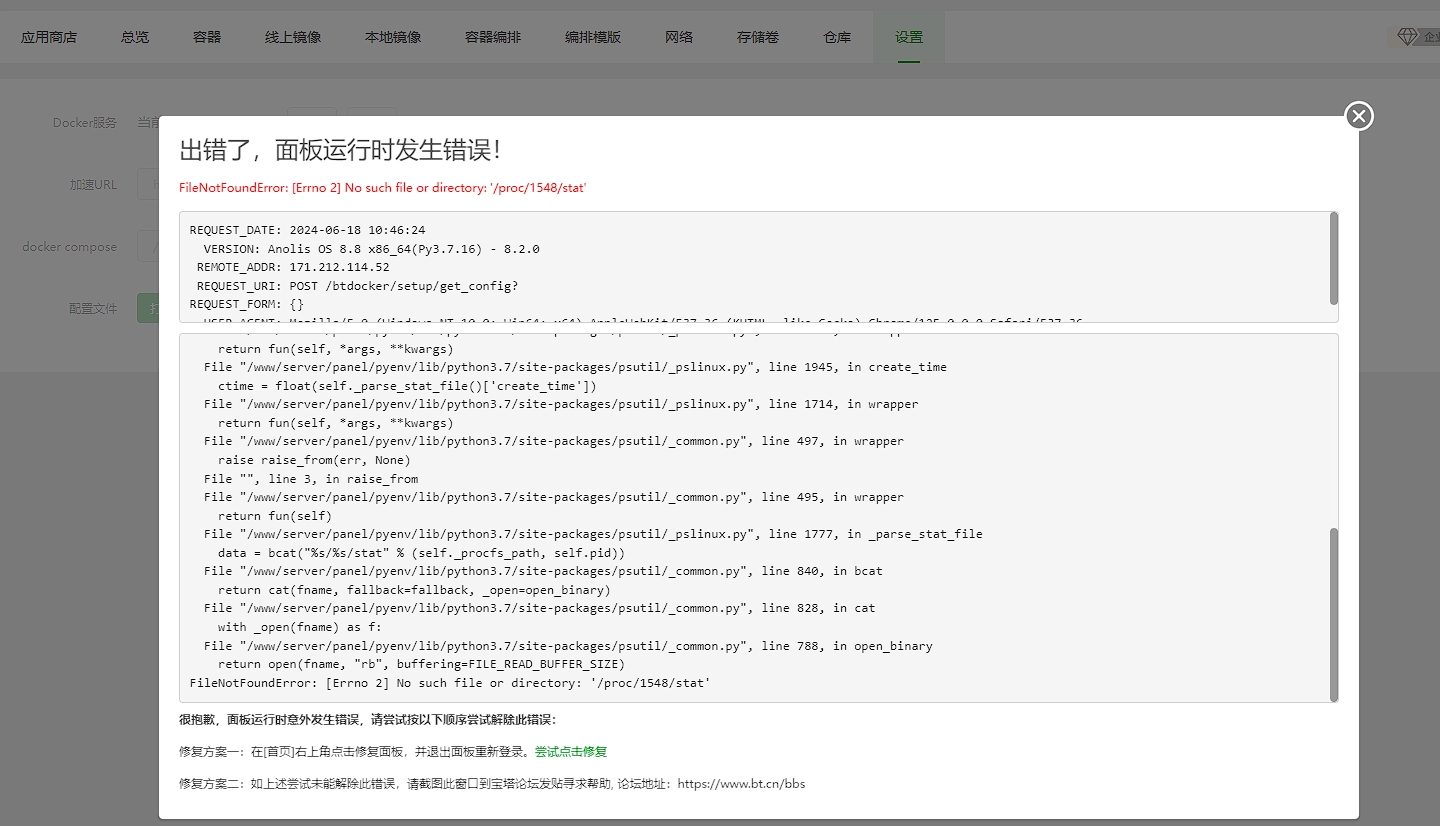Click the 'return open(fname, "rb"' line
The width and height of the screenshot is (1440, 826).
pos(421,664)
